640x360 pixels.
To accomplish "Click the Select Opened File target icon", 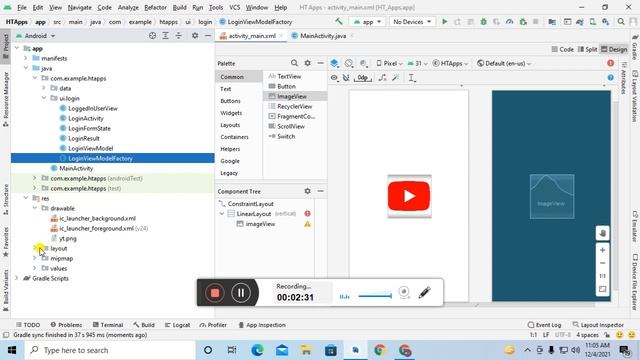I will [152, 36].
